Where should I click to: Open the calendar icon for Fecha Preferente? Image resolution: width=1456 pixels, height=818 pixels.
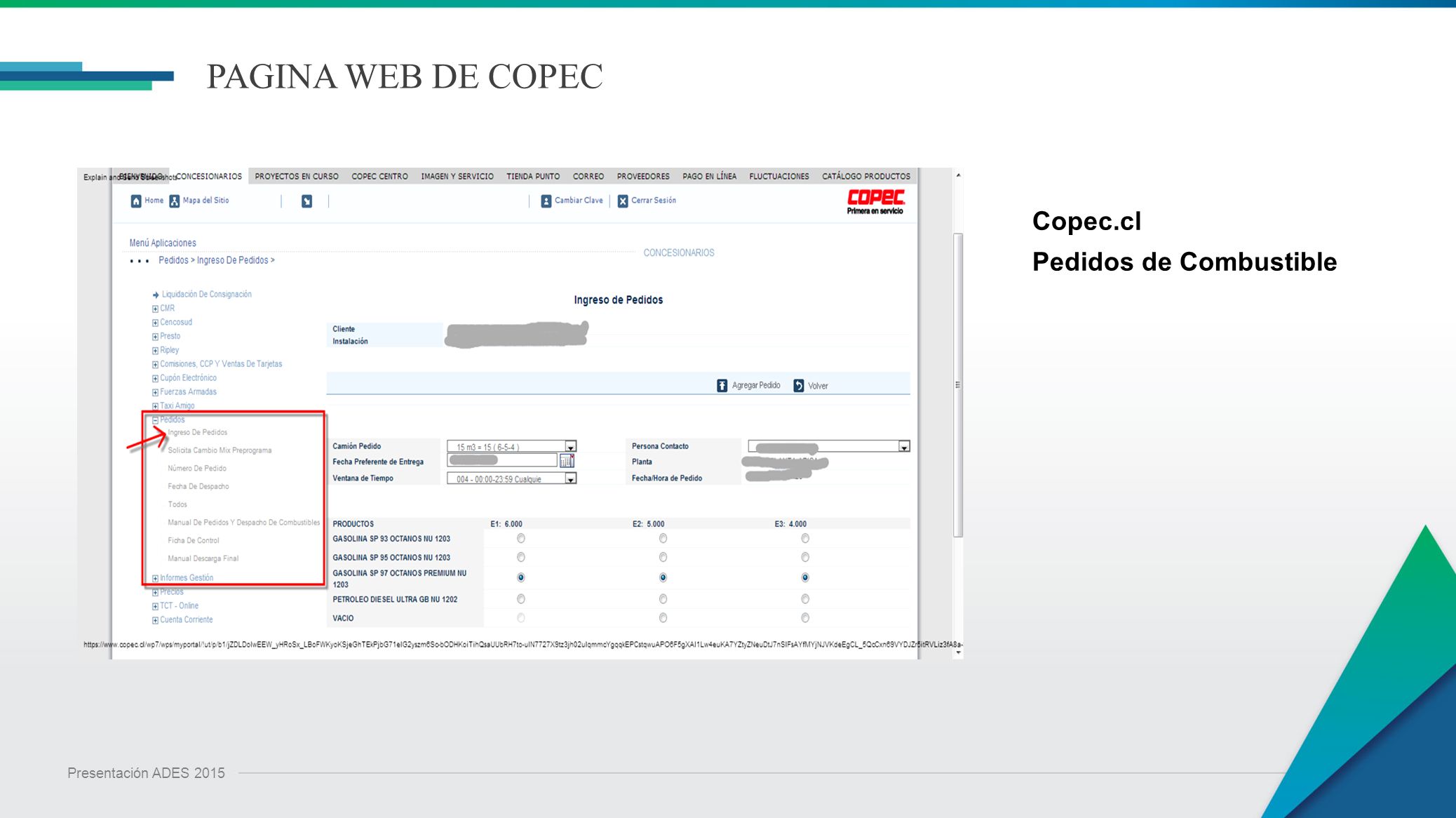pos(567,461)
